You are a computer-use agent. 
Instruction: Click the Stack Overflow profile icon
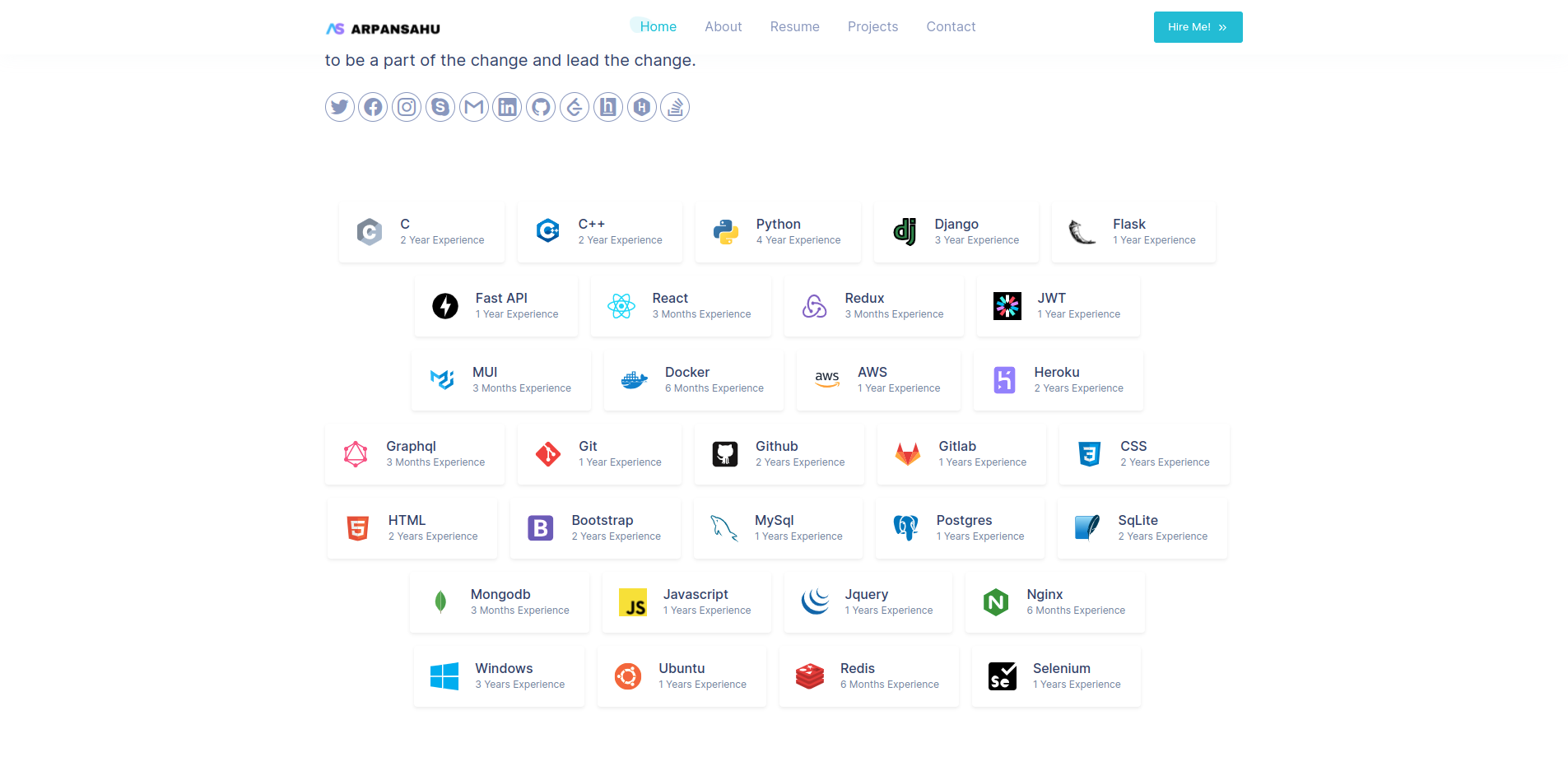coord(675,107)
